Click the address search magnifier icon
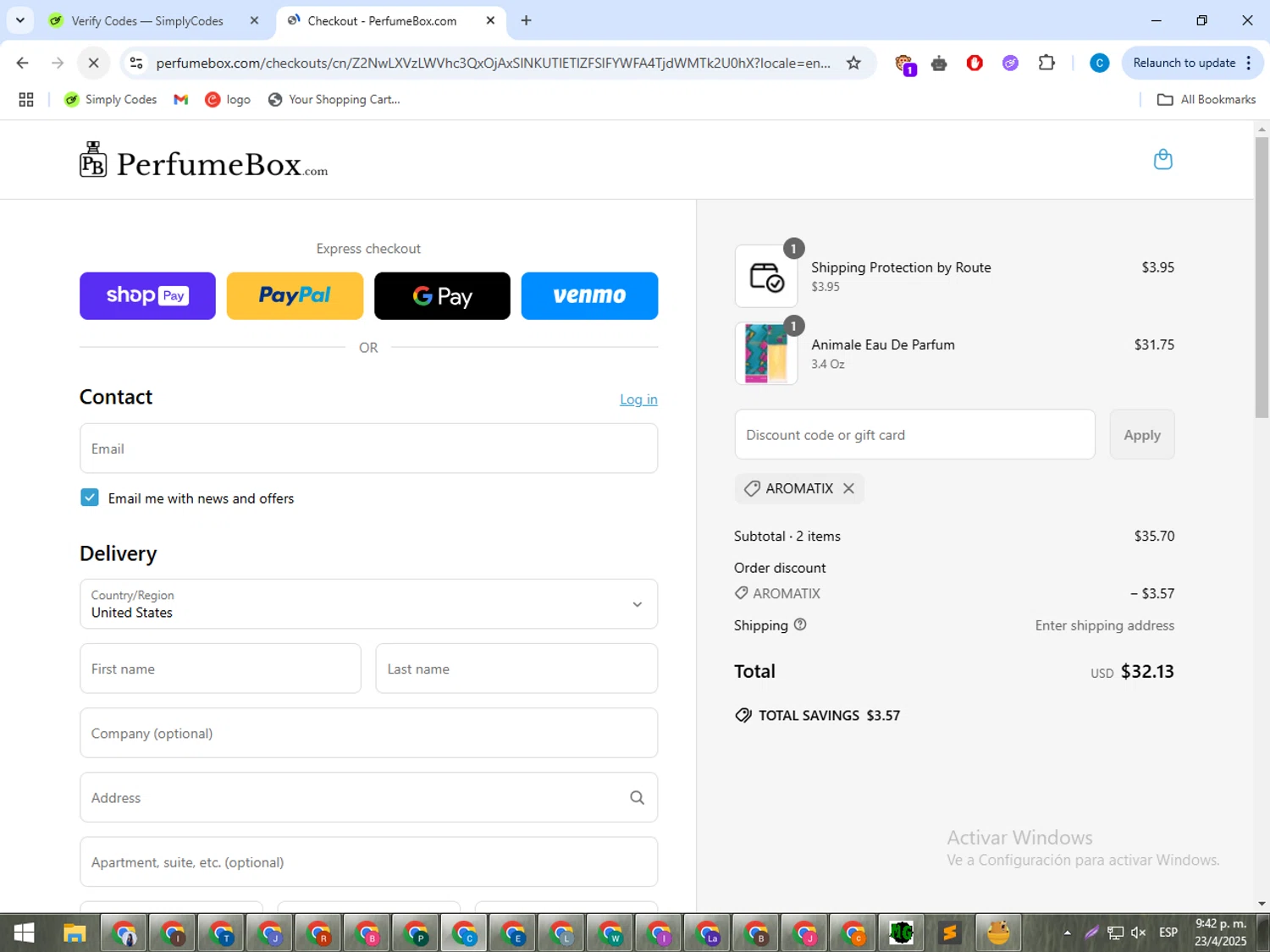Image resolution: width=1270 pixels, height=952 pixels. (x=637, y=797)
